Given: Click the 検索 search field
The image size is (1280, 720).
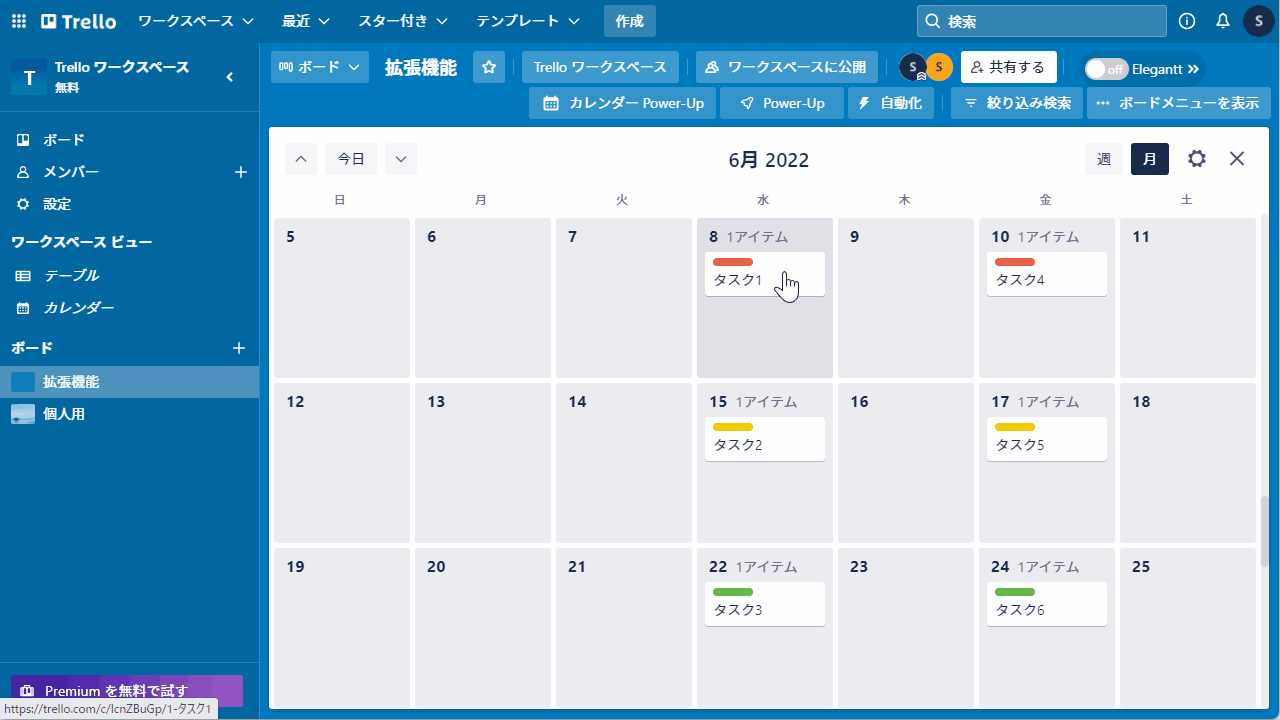Looking at the screenshot, I should pyautogui.click(x=1042, y=21).
